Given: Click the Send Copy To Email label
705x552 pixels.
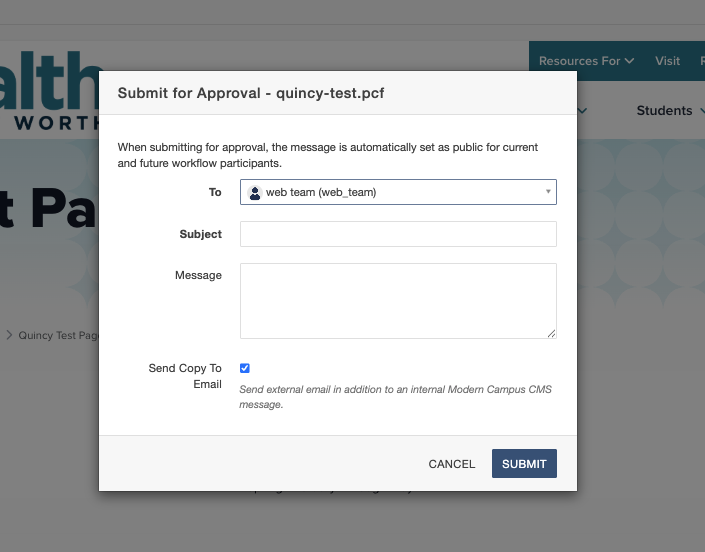Looking at the screenshot, I should tap(185, 376).
